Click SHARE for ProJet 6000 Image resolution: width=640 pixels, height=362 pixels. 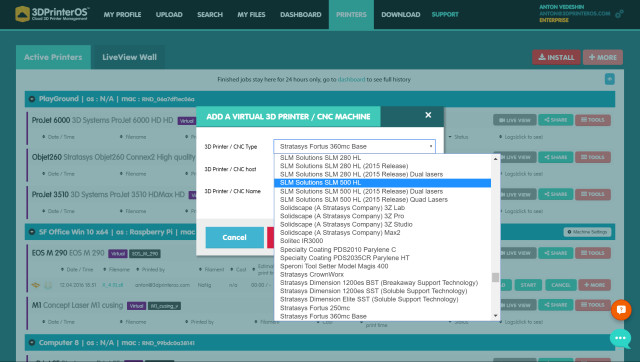(556, 120)
